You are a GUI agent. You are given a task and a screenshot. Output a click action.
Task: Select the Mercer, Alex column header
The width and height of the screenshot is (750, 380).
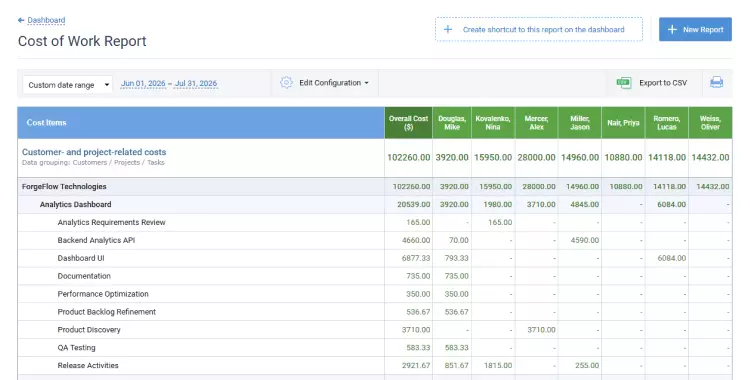point(537,123)
